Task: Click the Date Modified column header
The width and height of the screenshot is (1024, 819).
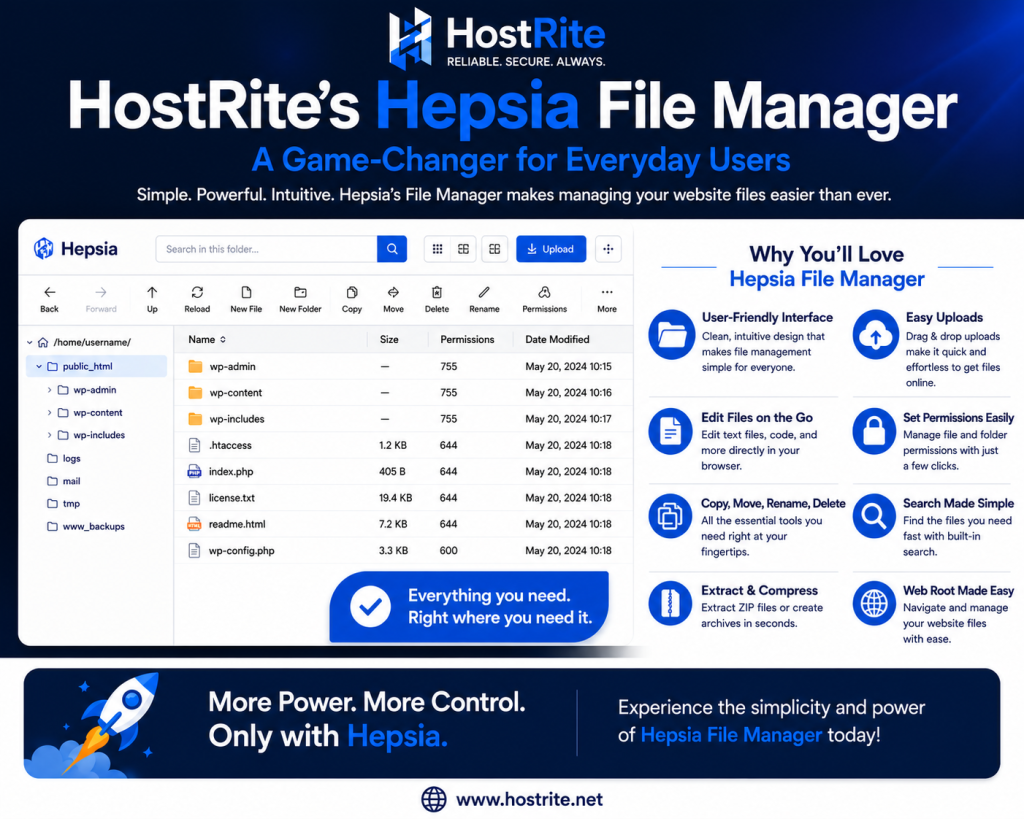Action: pos(557,340)
